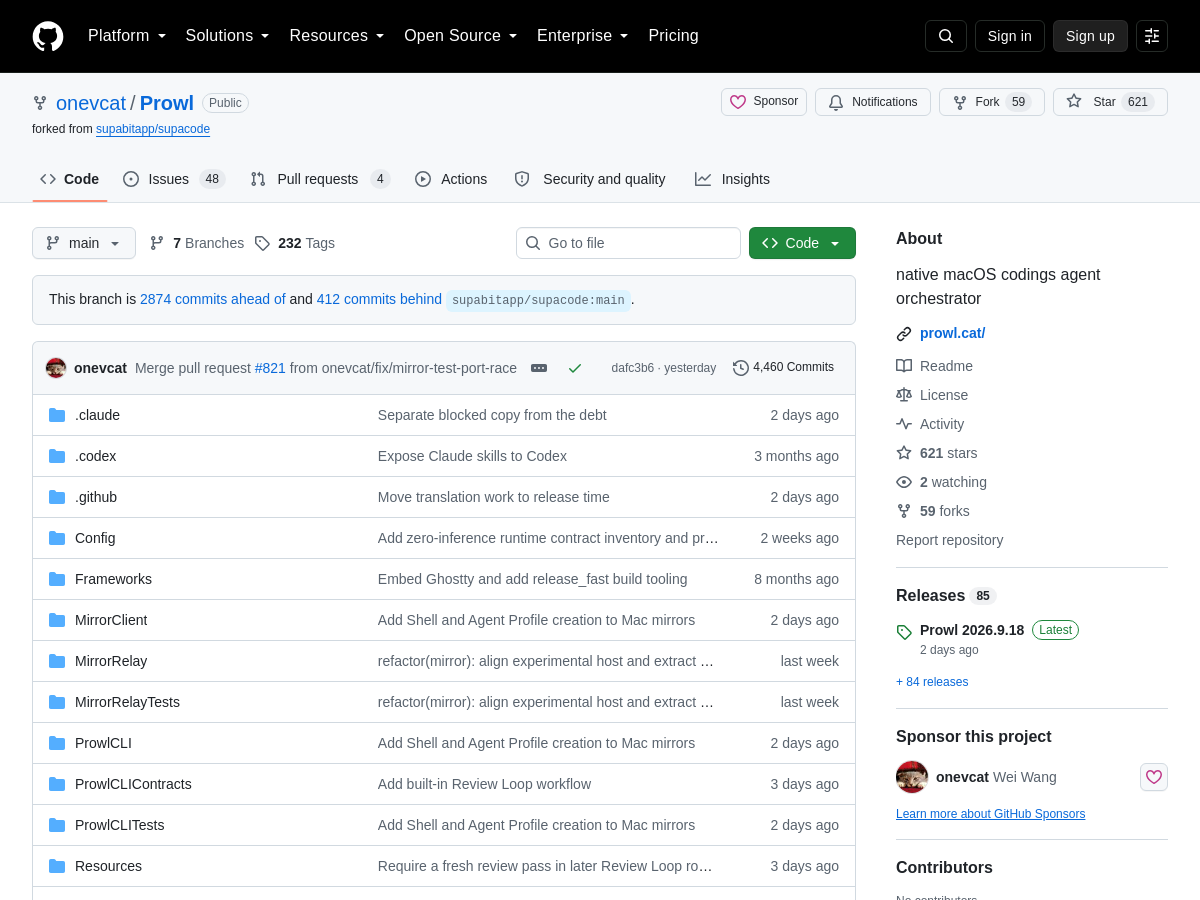Click the green commit status checkmark
Image resolution: width=1200 pixels, height=900 pixels.
pyautogui.click(x=575, y=368)
